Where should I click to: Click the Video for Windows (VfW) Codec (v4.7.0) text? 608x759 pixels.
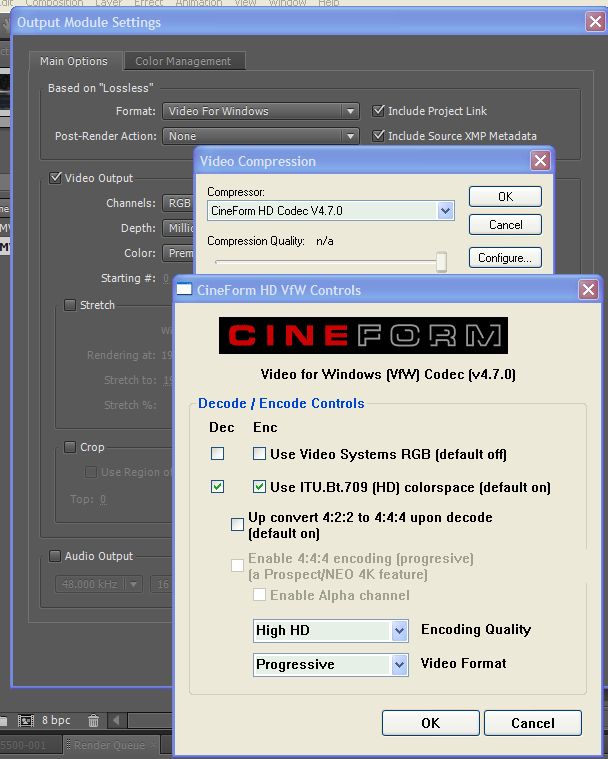[x=388, y=374]
